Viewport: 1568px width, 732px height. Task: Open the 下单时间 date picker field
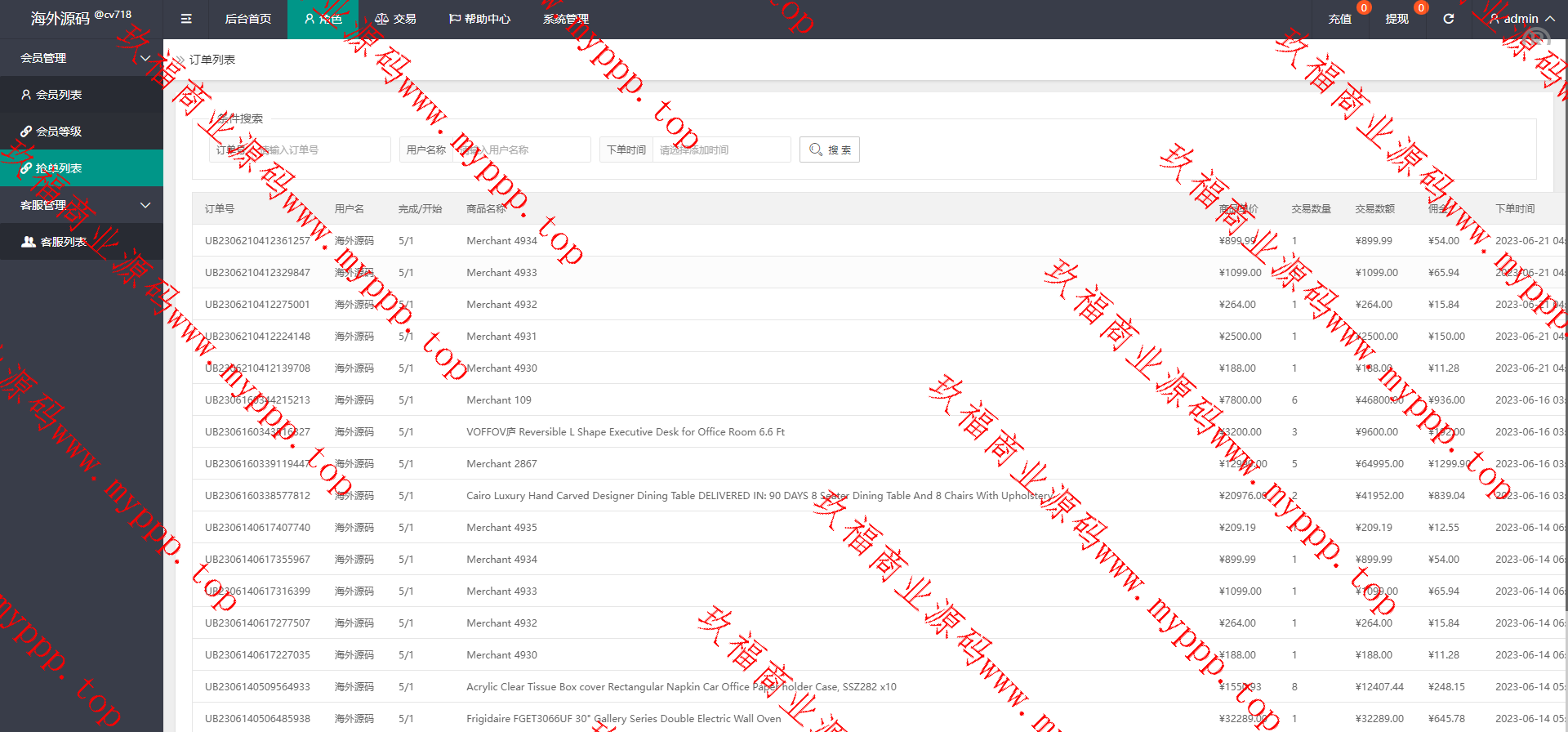point(720,150)
